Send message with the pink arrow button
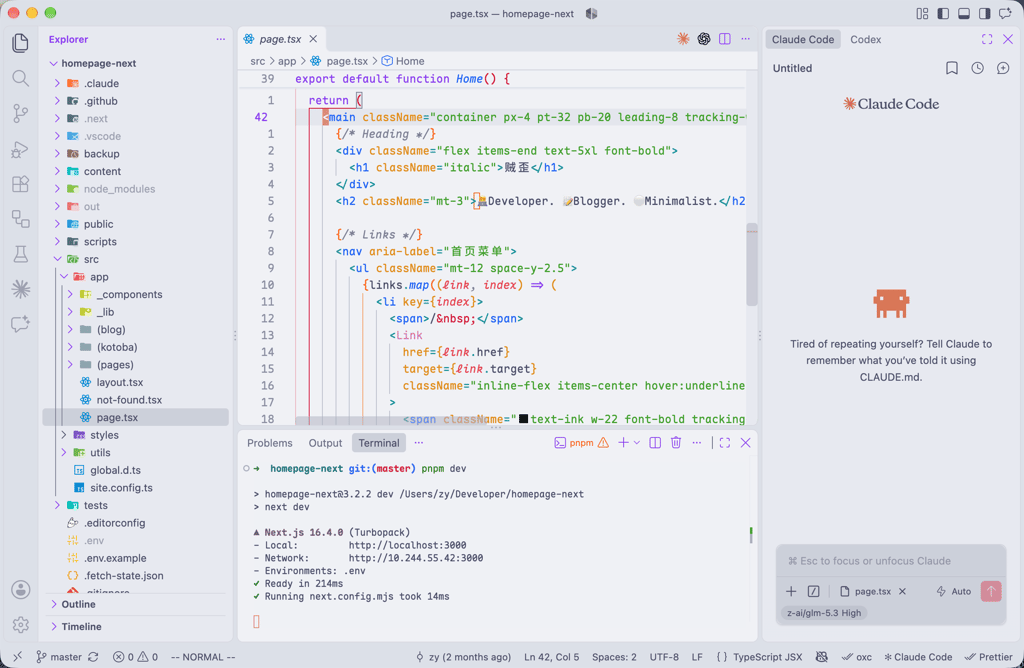1024x668 pixels. coord(991,591)
